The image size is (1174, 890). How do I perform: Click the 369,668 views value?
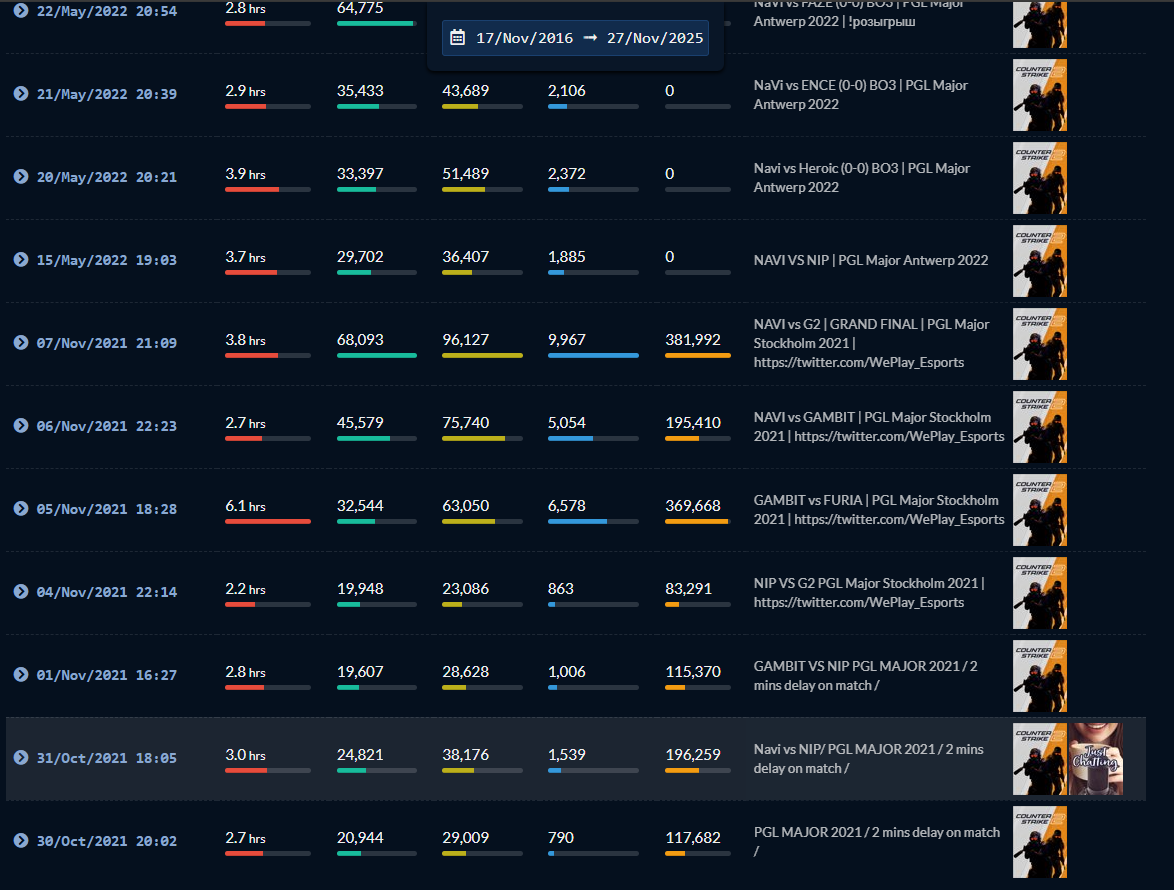coord(693,506)
